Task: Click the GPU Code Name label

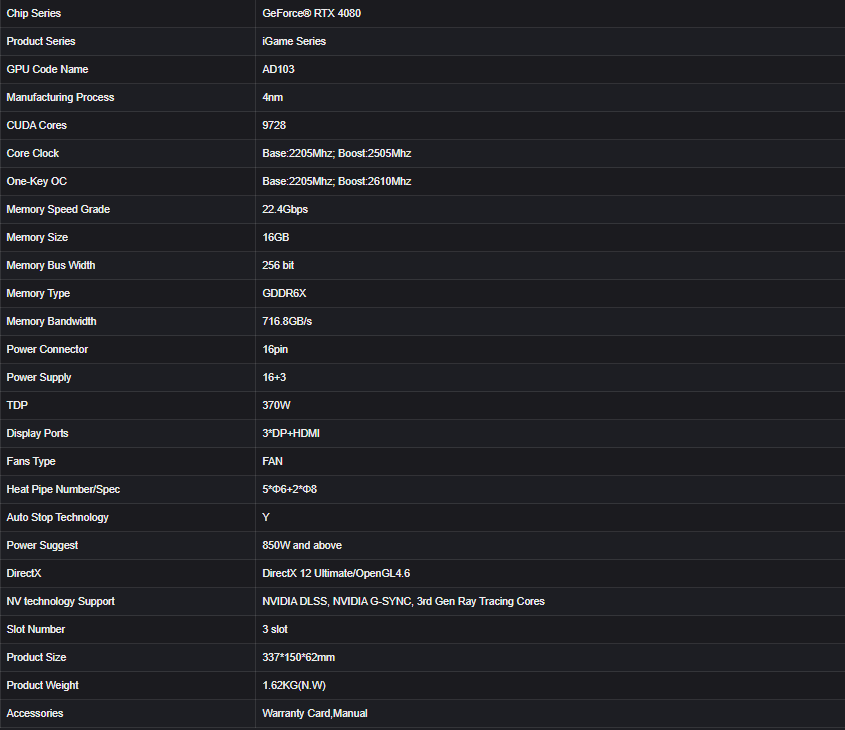Action: click(47, 70)
